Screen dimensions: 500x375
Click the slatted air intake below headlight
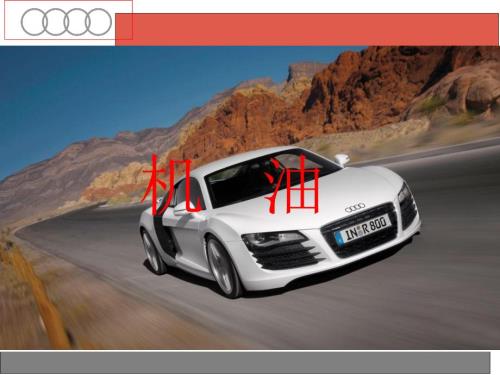pyautogui.click(x=287, y=256)
